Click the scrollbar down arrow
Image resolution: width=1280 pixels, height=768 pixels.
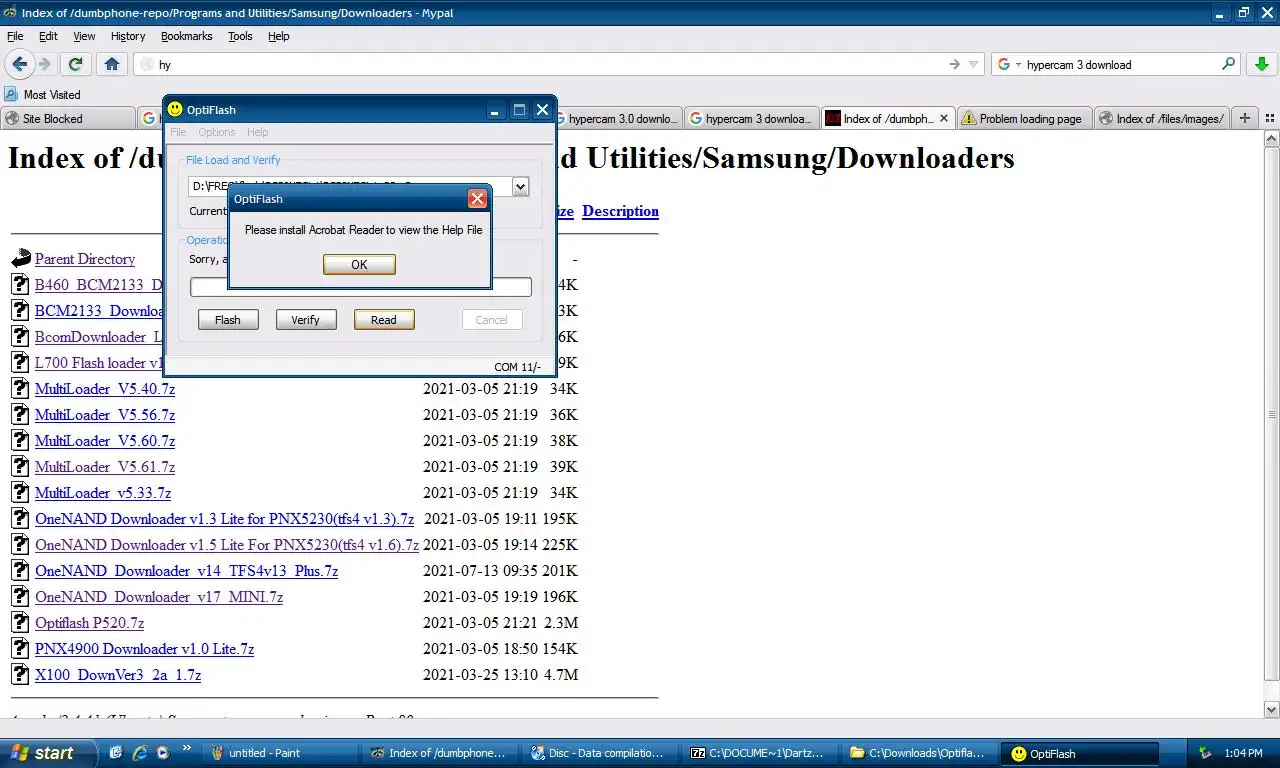tap(1271, 710)
